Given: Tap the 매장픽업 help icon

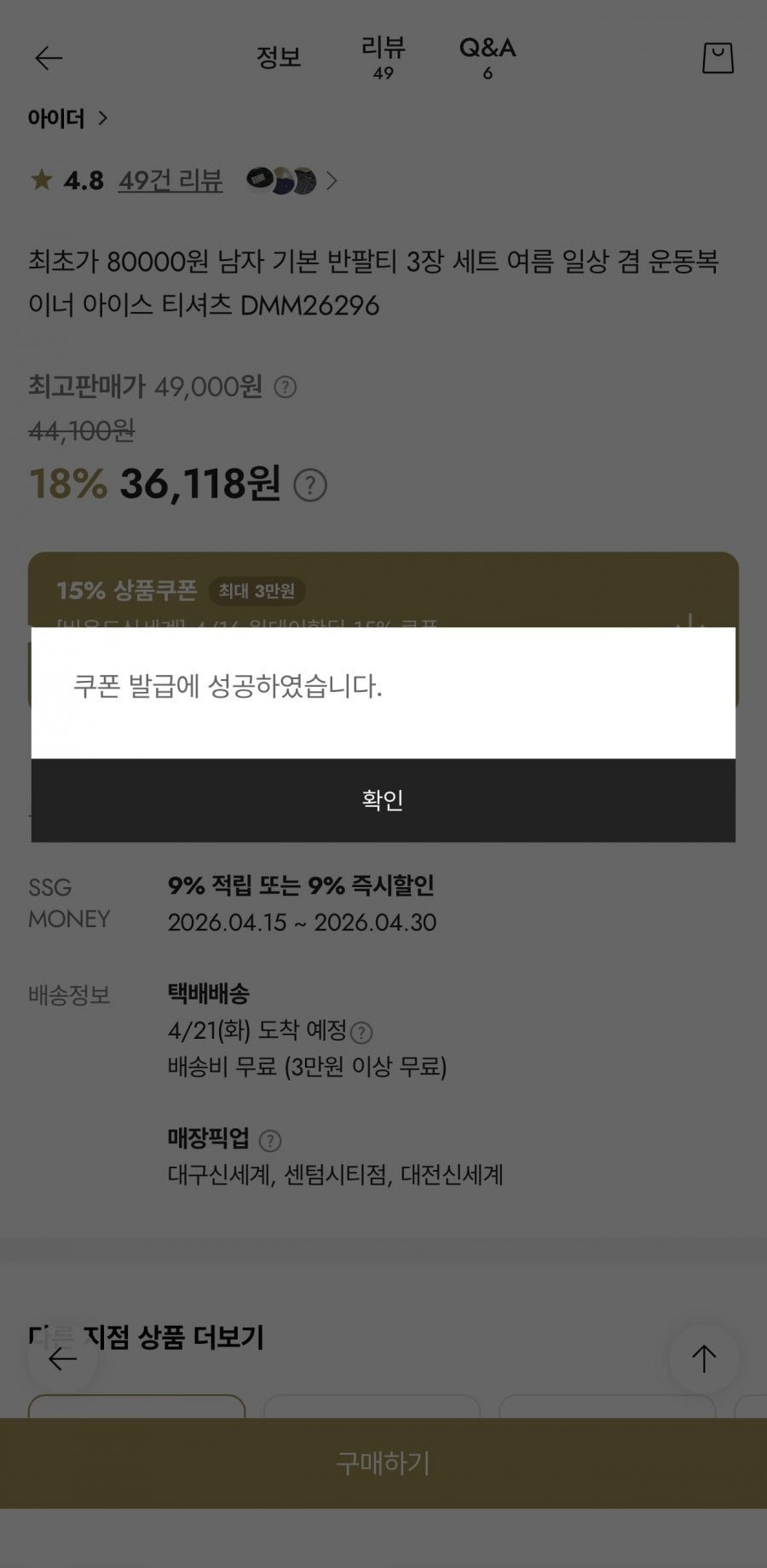Looking at the screenshot, I should coord(269,1140).
